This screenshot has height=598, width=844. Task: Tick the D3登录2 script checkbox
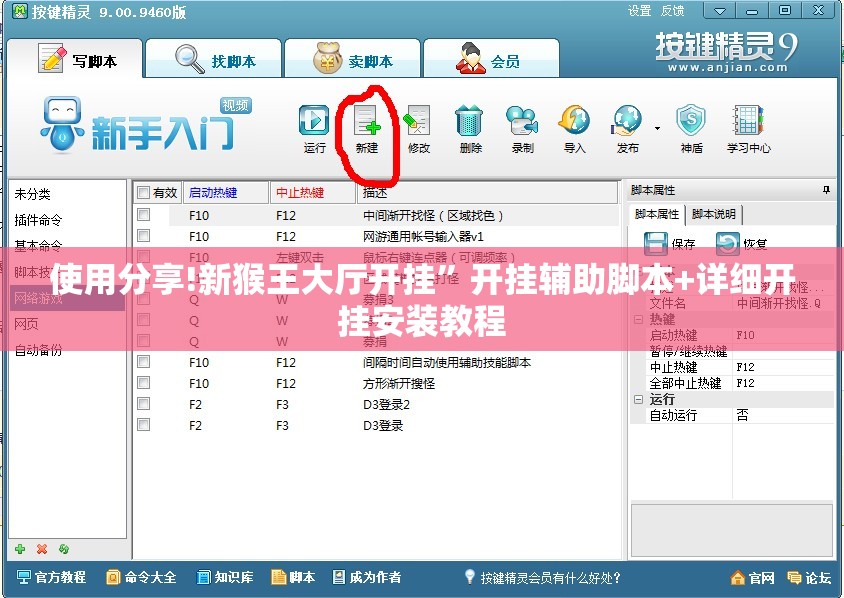click(x=143, y=404)
